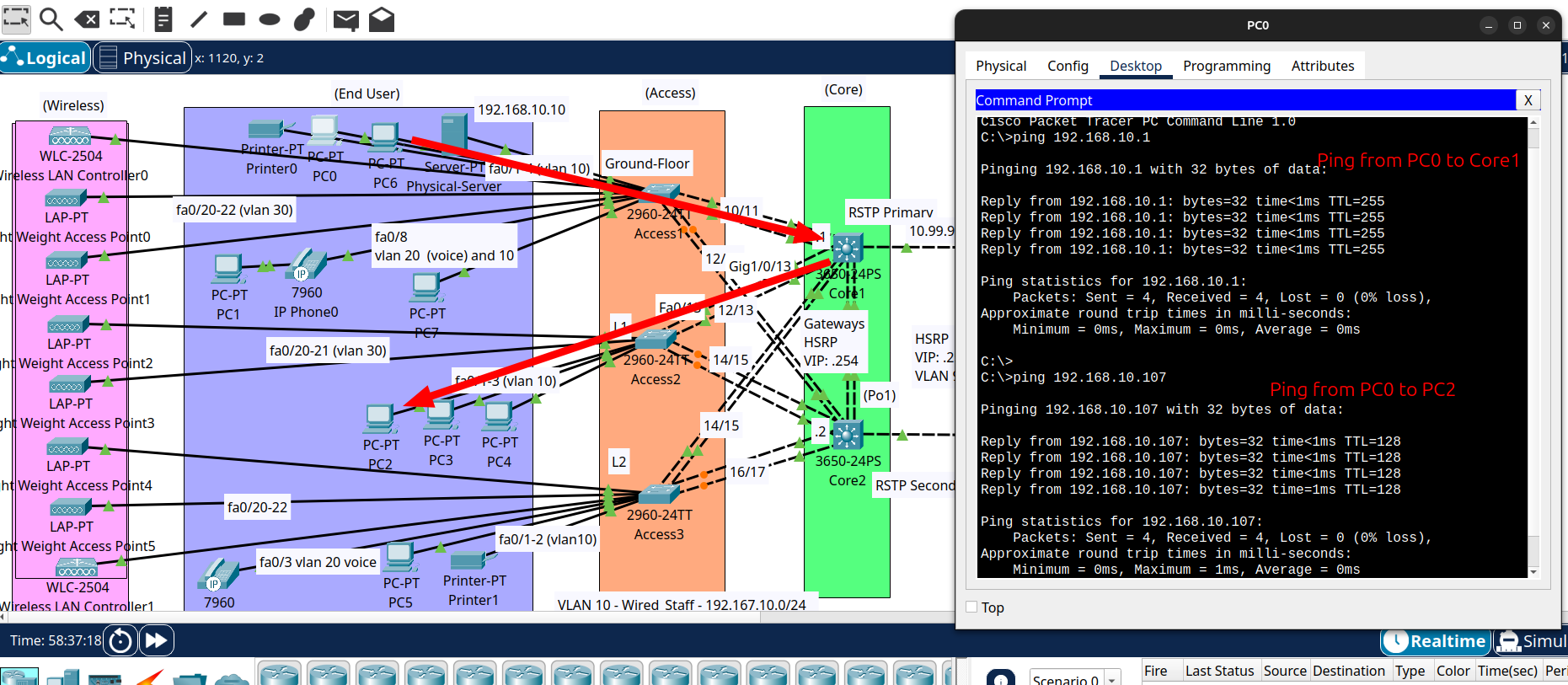This screenshot has width=1568, height=685.
Task: Click inside the Command Prompt terminal
Action: [x=1252, y=347]
